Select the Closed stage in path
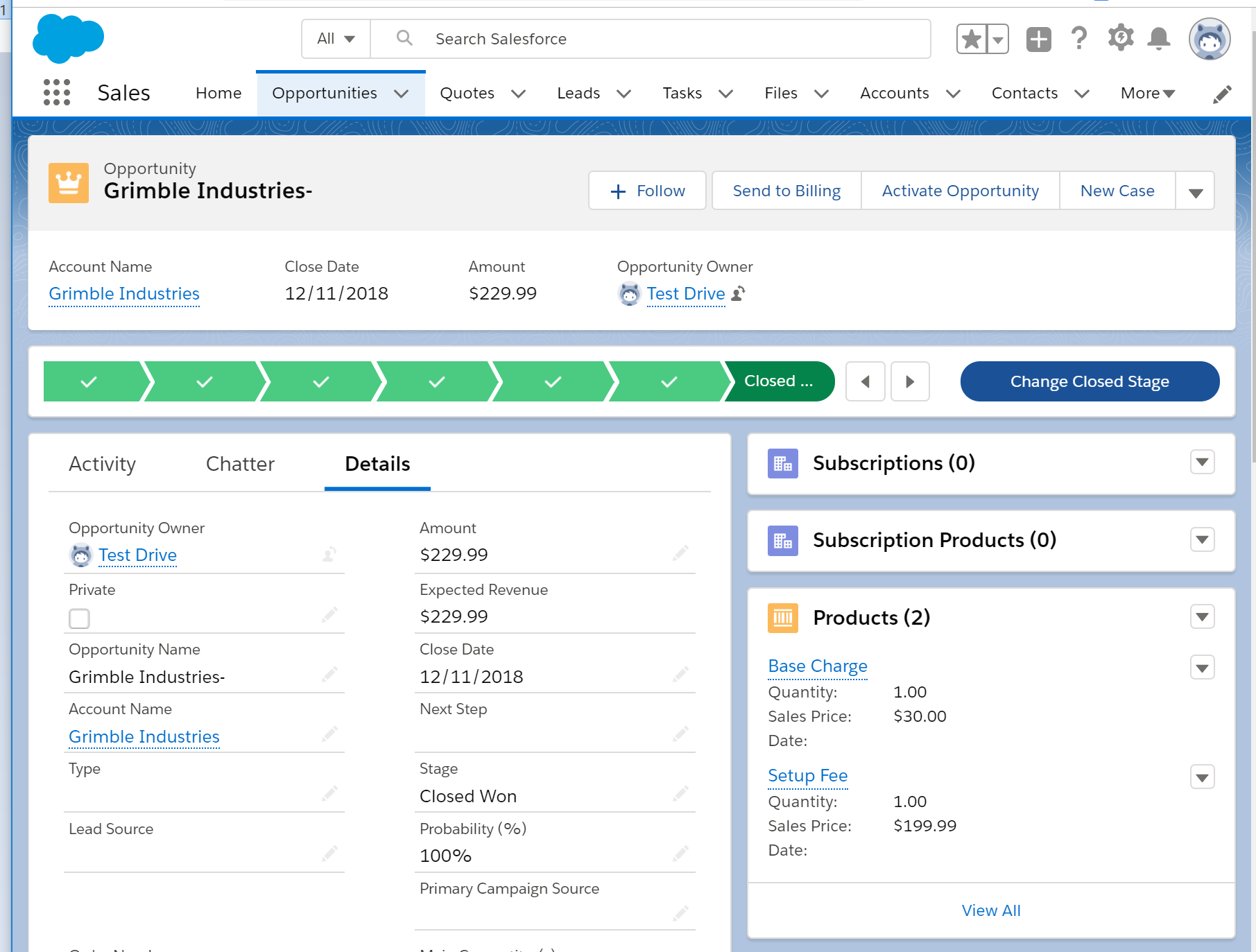The image size is (1256, 952). coord(778,381)
